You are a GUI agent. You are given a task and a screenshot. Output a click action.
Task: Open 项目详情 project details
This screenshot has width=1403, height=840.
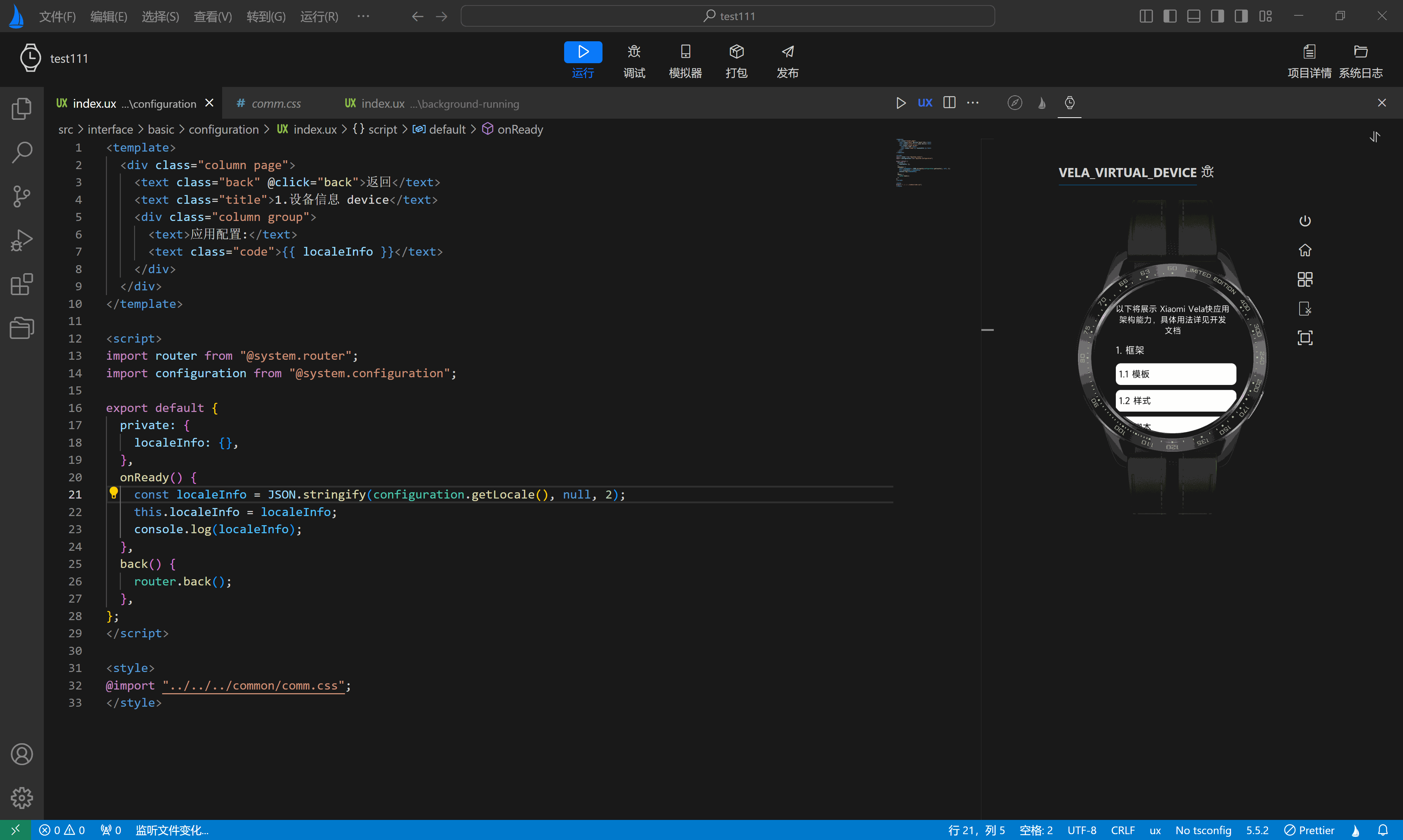(x=1309, y=61)
